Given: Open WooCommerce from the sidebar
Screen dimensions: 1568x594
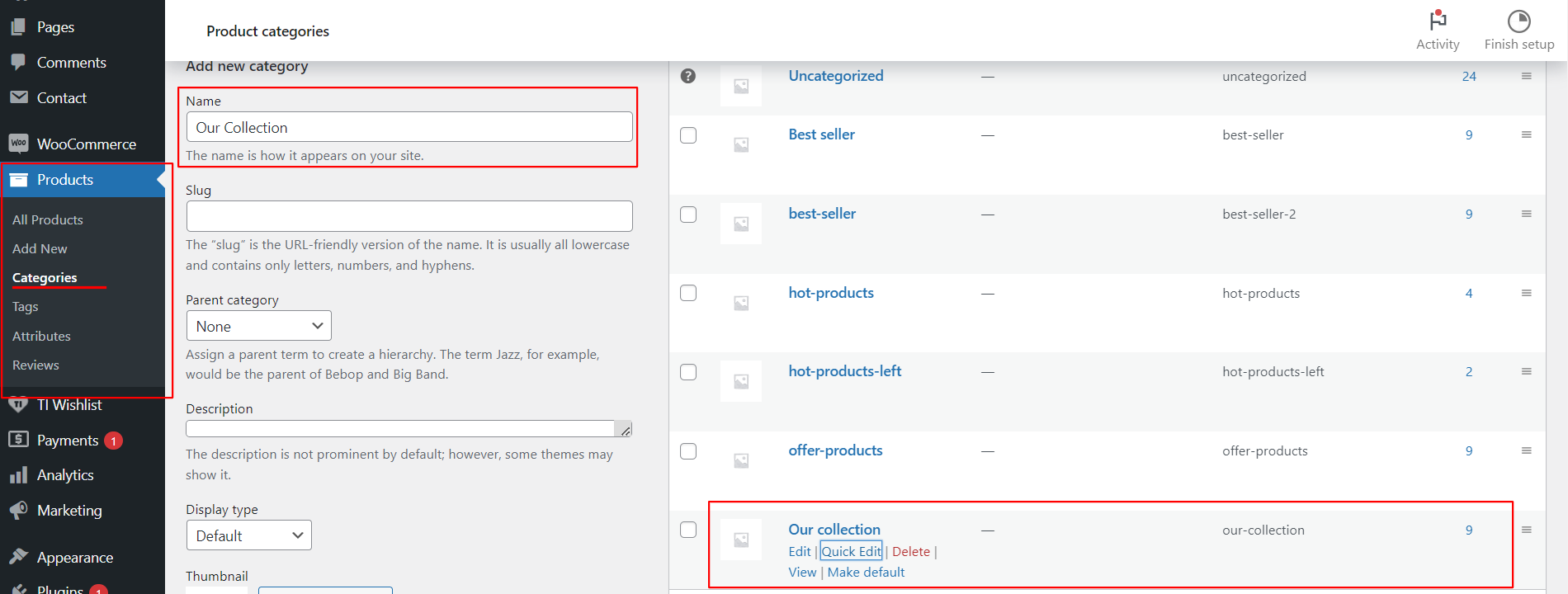Looking at the screenshot, I should pos(86,144).
